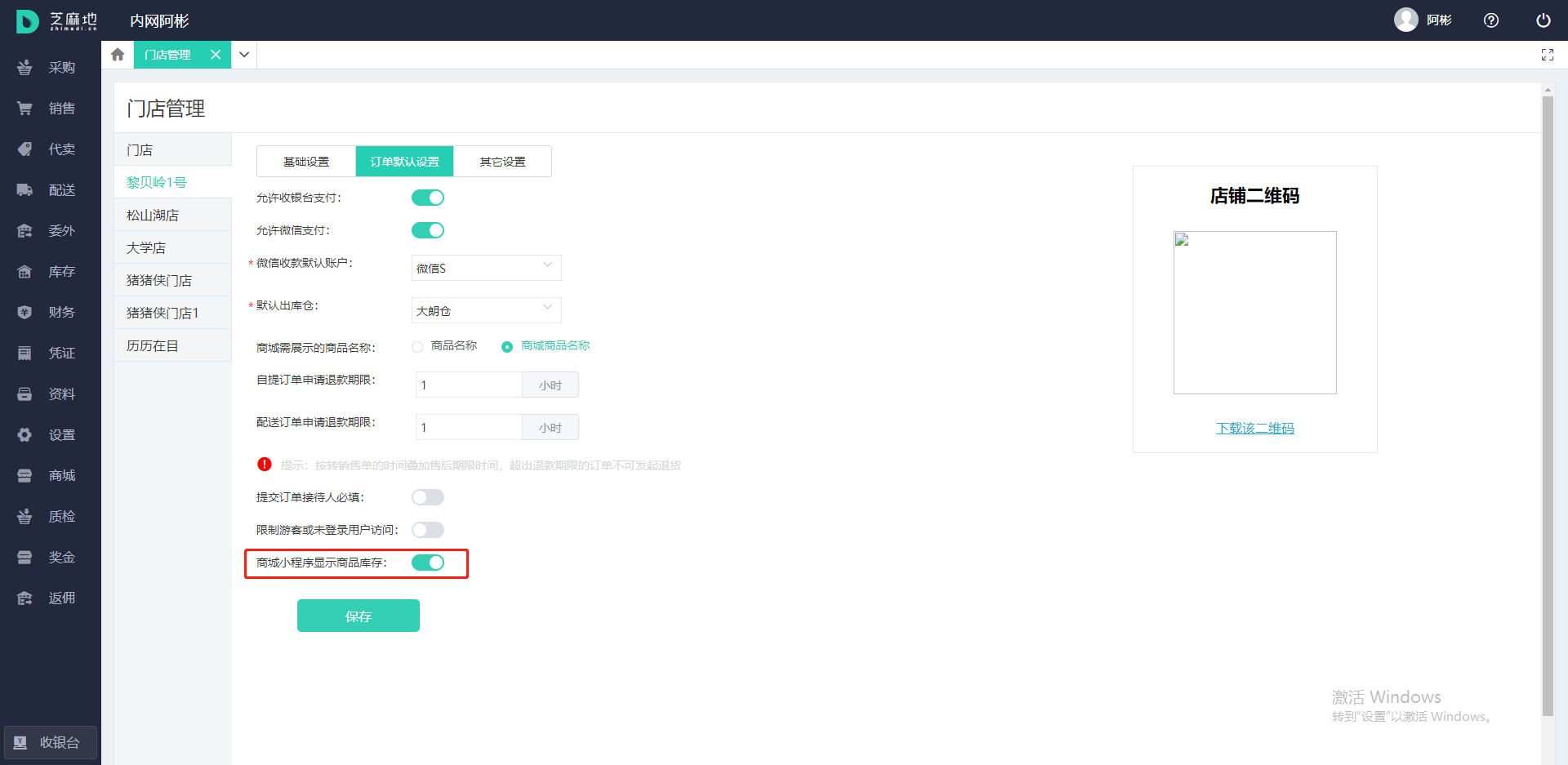Select store 松山湖店

point(173,215)
